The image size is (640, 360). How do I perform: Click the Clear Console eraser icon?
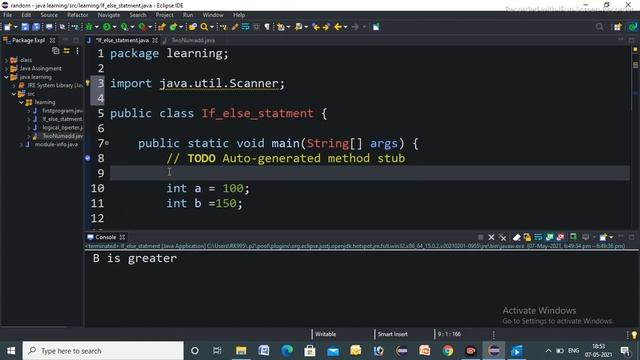click(516, 237)
